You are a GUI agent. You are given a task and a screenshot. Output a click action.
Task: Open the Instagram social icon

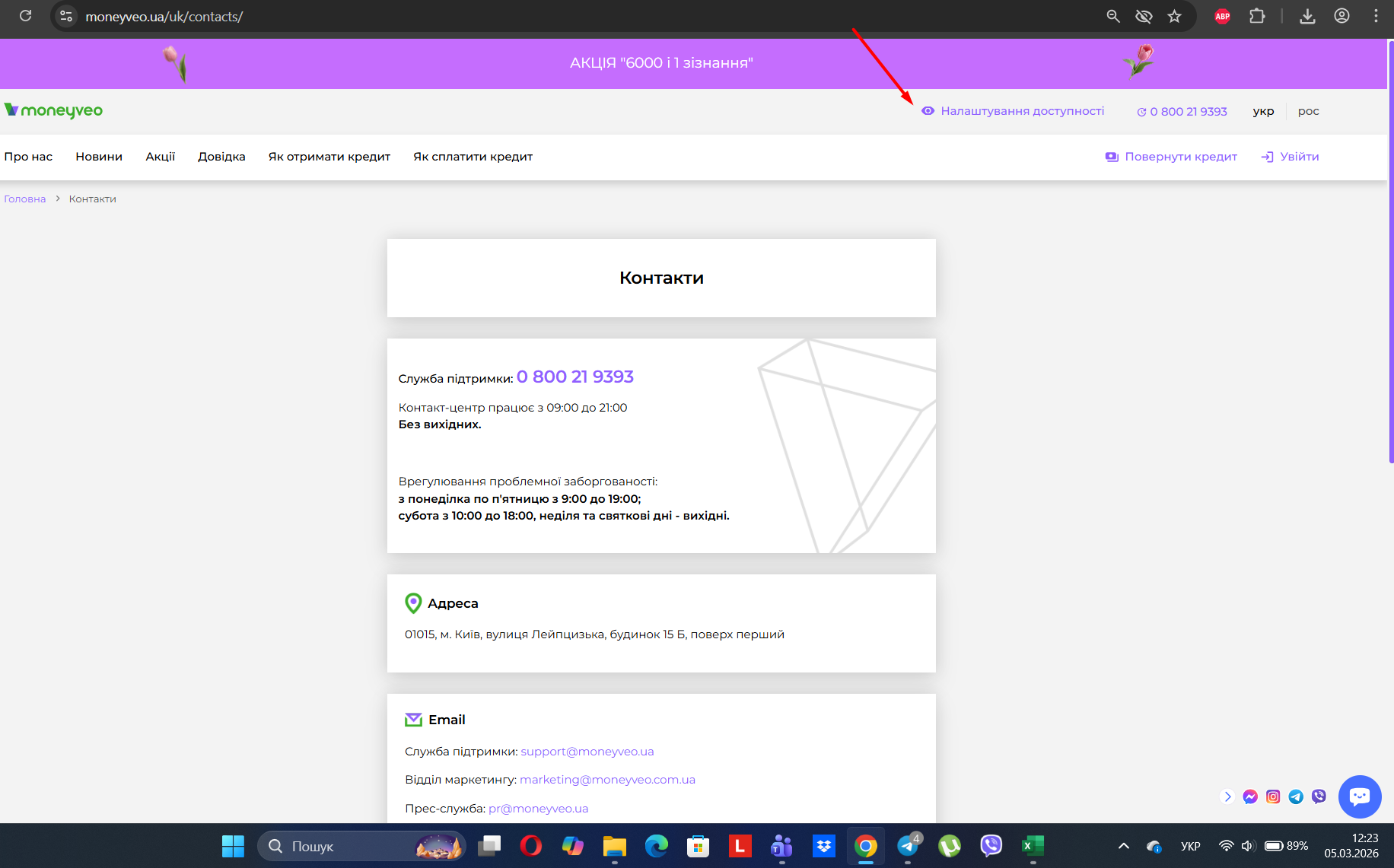pos(1273,796)
